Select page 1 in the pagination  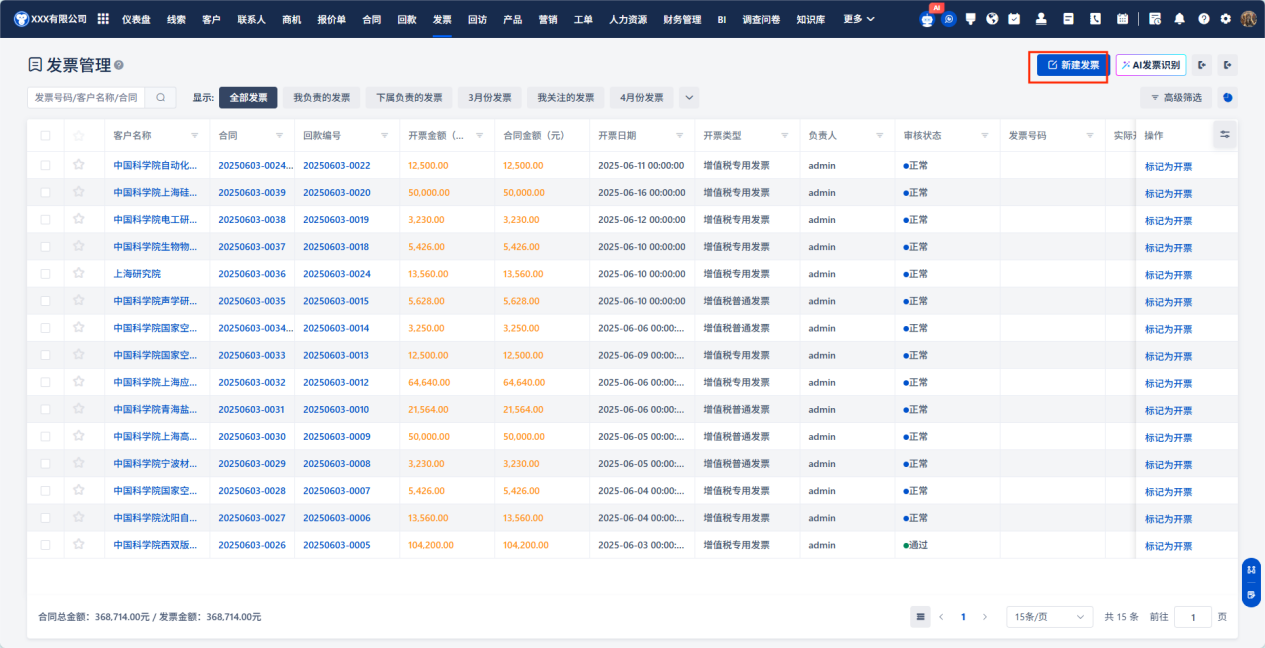(963, 617)
